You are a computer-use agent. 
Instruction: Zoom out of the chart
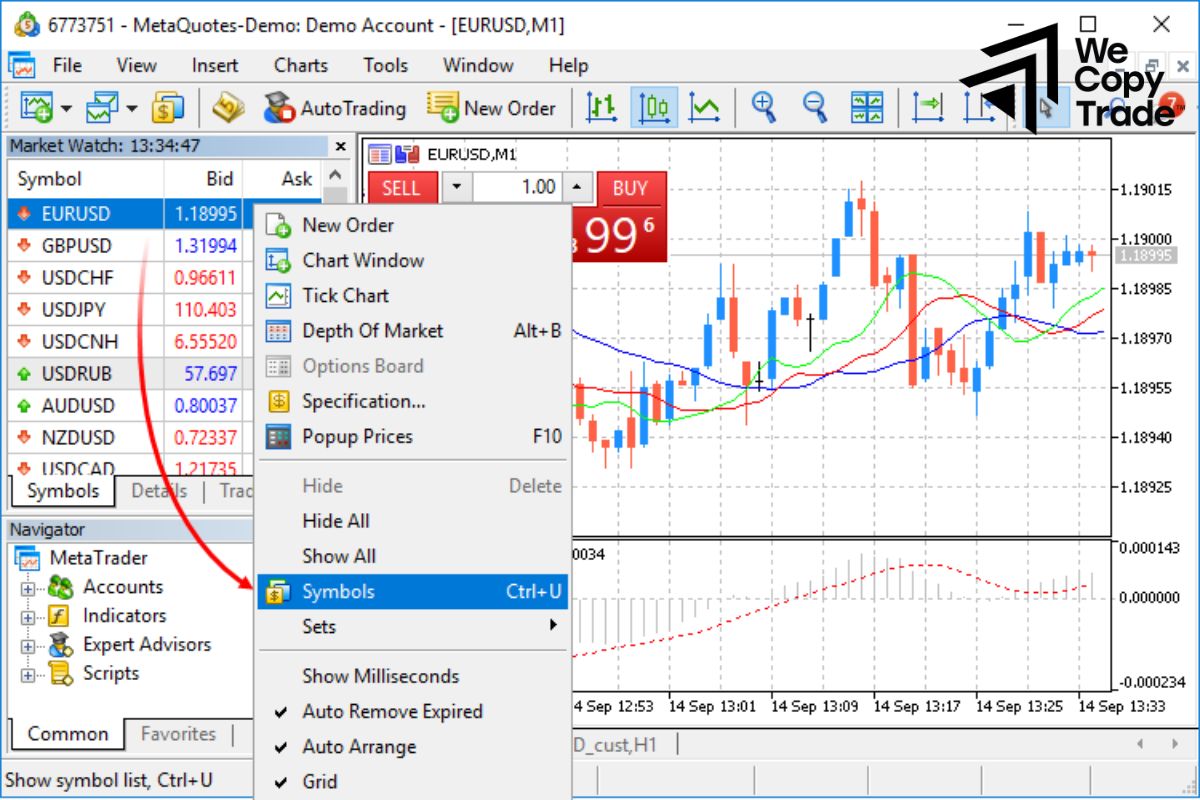pyautogui.click(x=816, y=108)
